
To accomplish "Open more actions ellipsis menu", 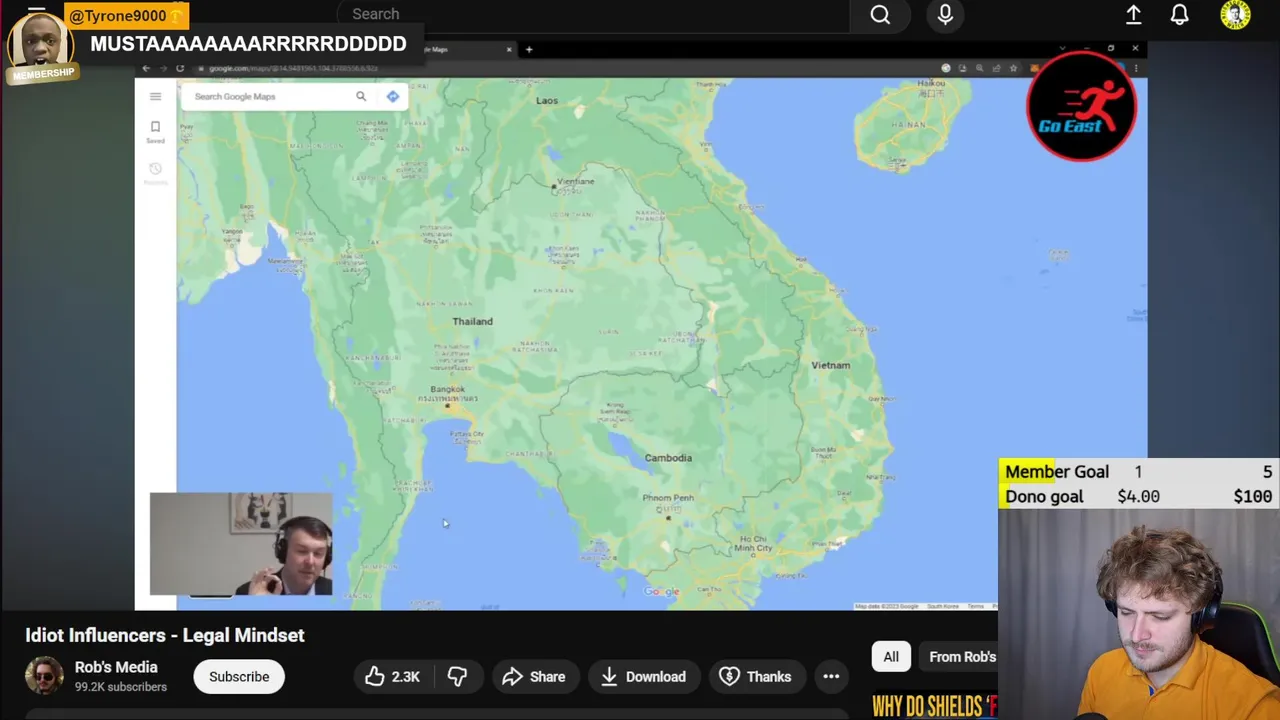I will pyautogui.click(x=831, y=677).
